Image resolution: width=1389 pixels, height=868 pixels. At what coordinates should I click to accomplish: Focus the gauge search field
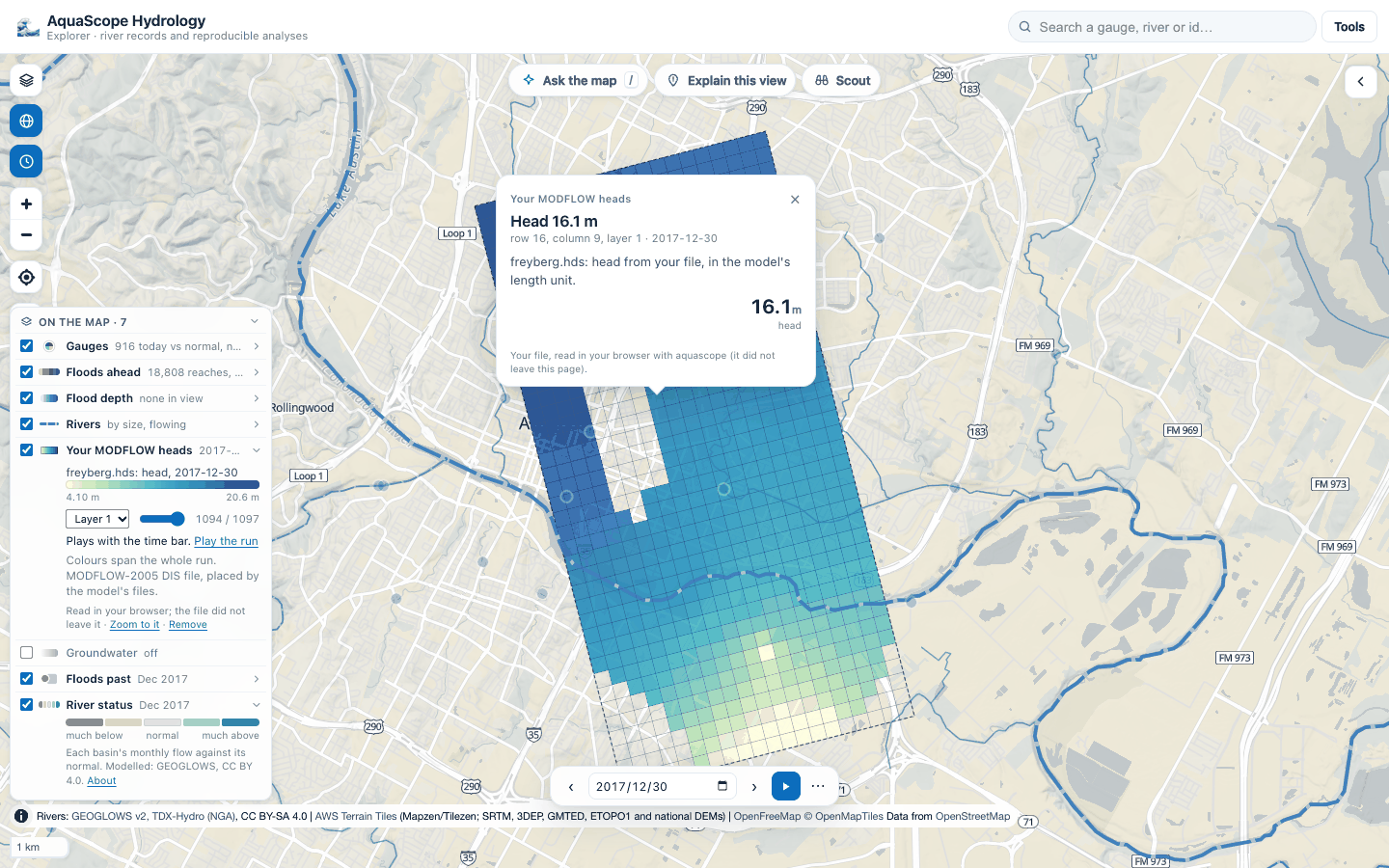coord(1162,27)
